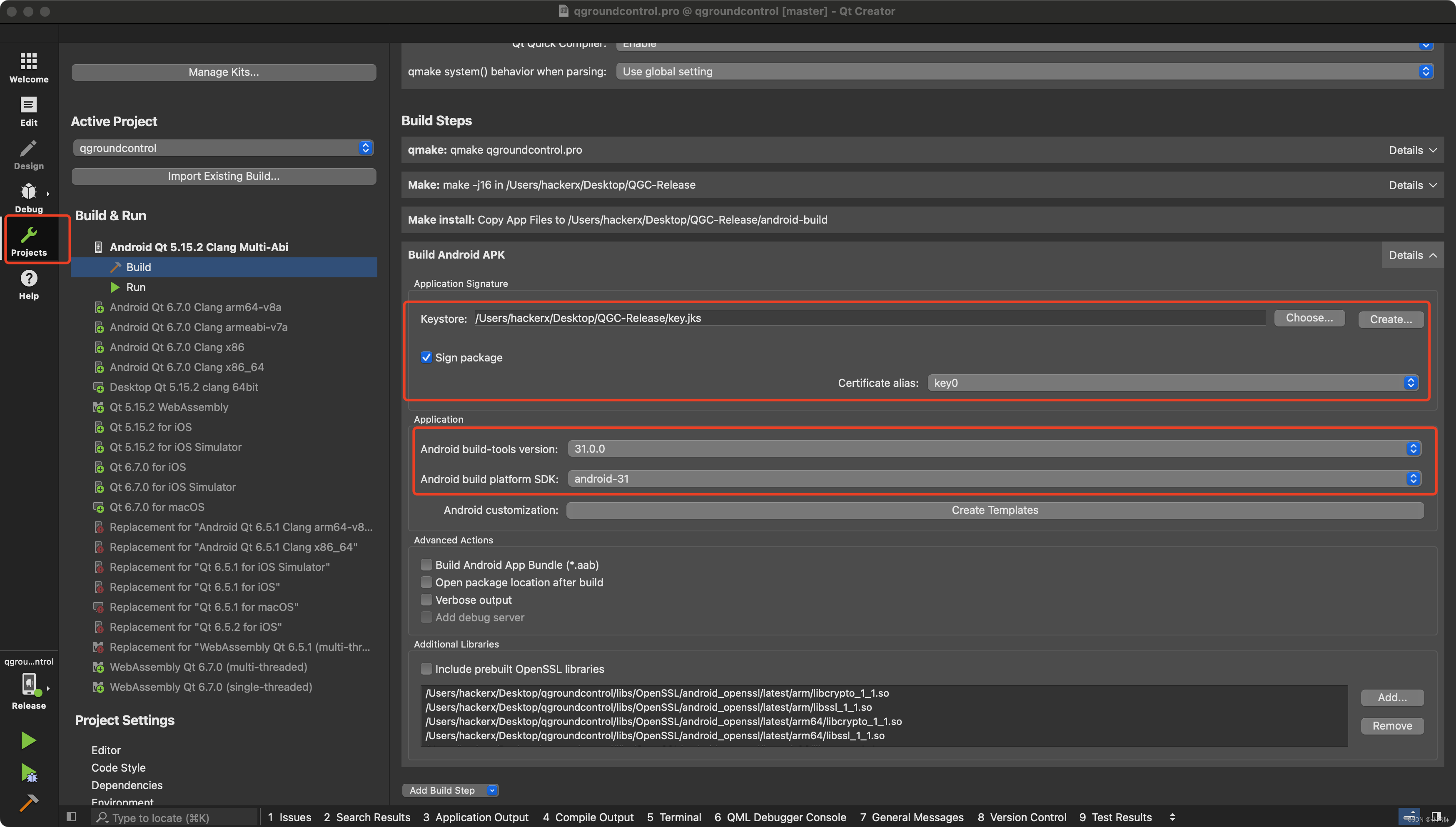This screenshot has height=827, width=1456.
Task: Open the Compile Output pane
Action: point(588,817)
